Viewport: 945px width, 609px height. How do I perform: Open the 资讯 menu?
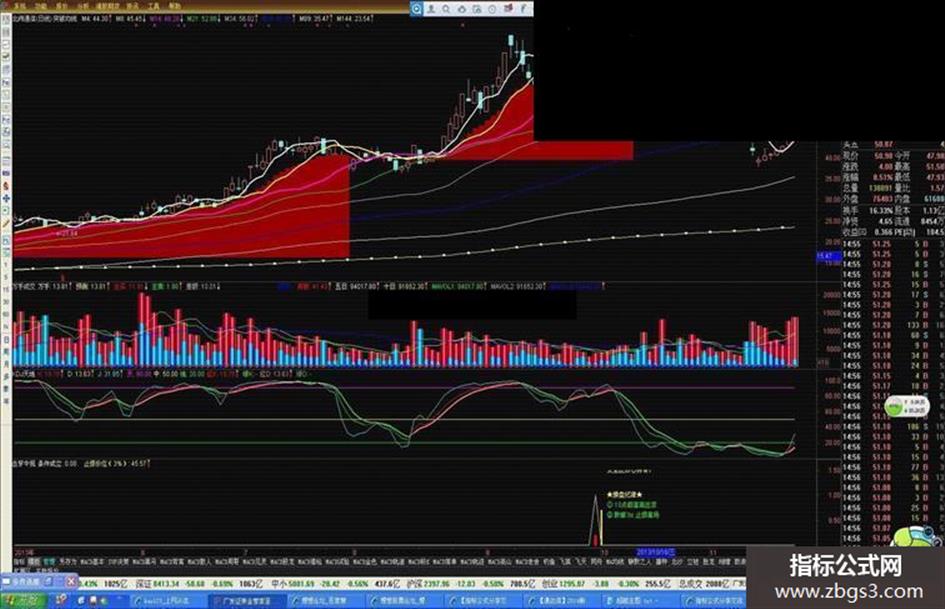133,5
